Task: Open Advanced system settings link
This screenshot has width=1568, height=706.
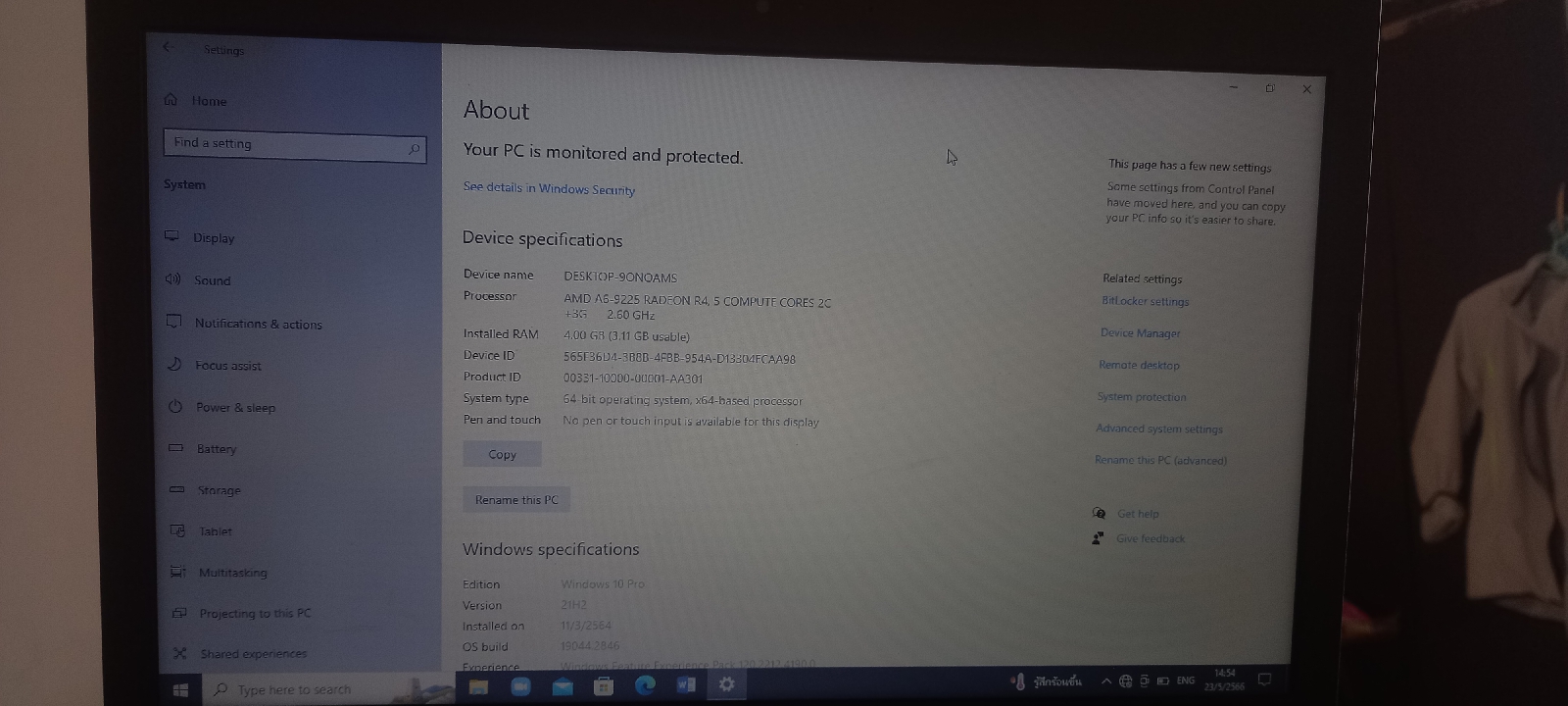Action: (x=1159, y=429)
